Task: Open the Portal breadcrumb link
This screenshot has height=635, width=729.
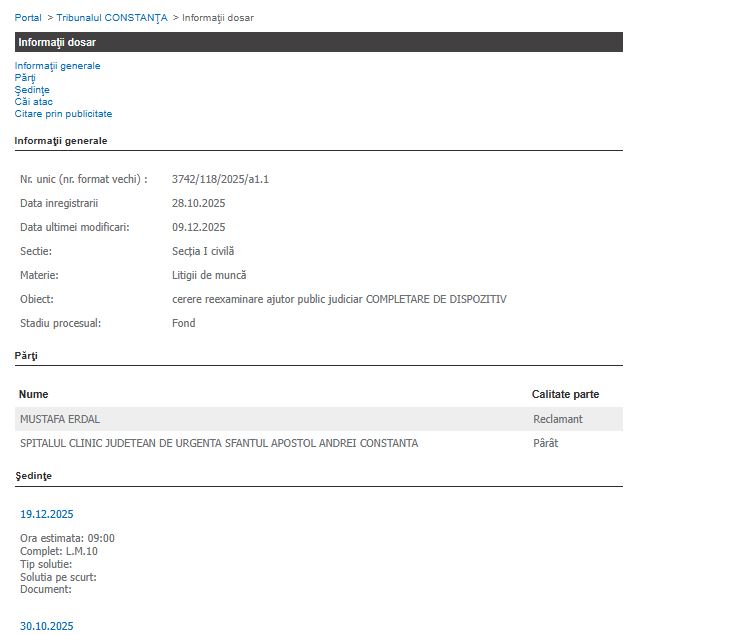Action: [28, 18]
